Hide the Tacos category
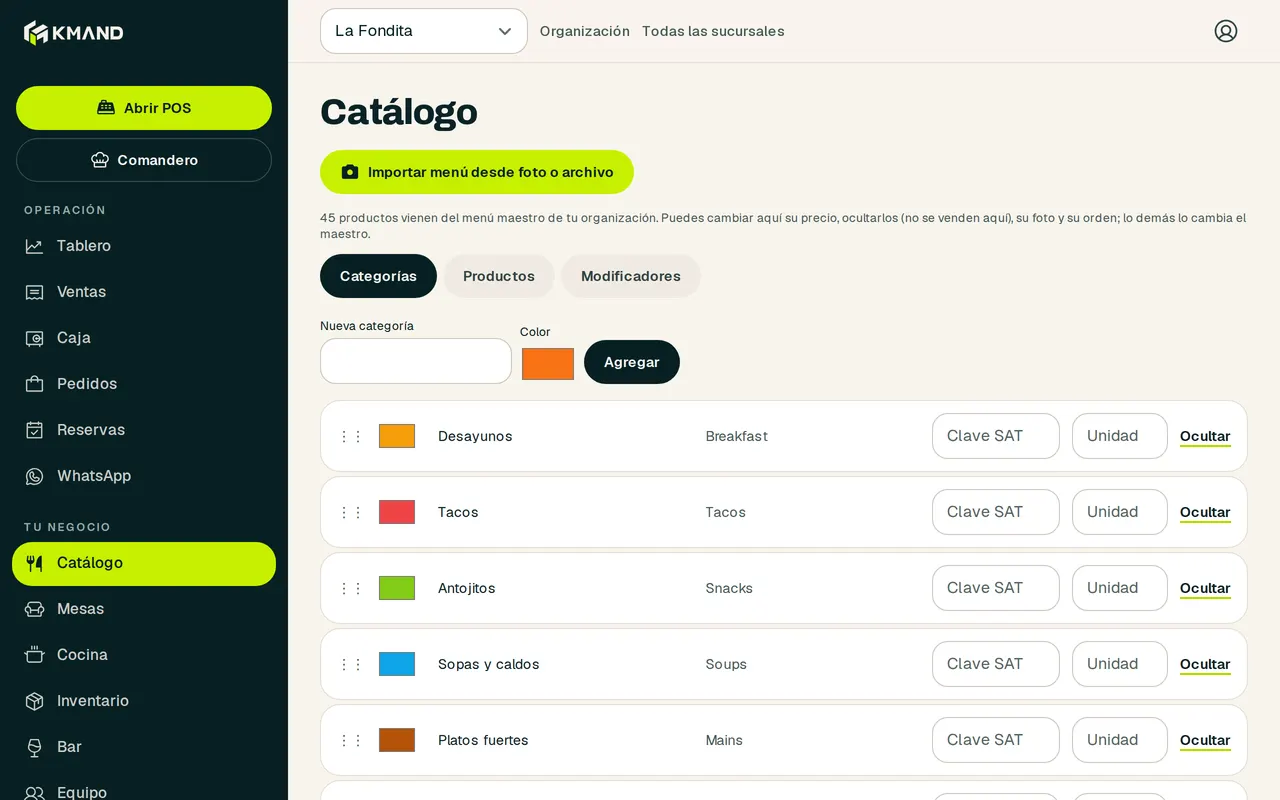The width and height of the screenshot is (1280, 800). [x=1205, y=512]
